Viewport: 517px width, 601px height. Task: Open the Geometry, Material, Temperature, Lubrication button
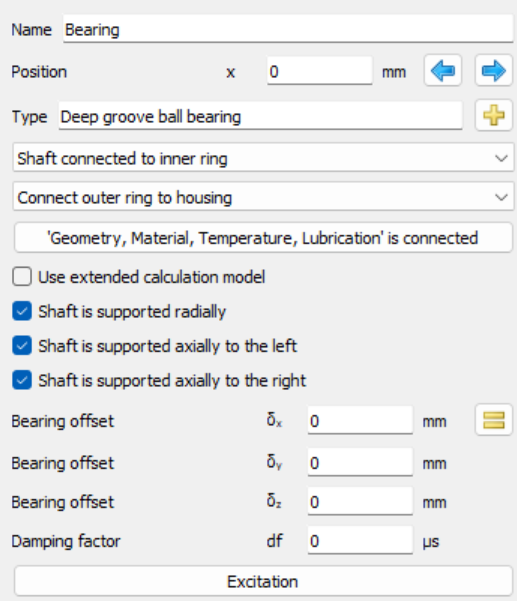263,238
